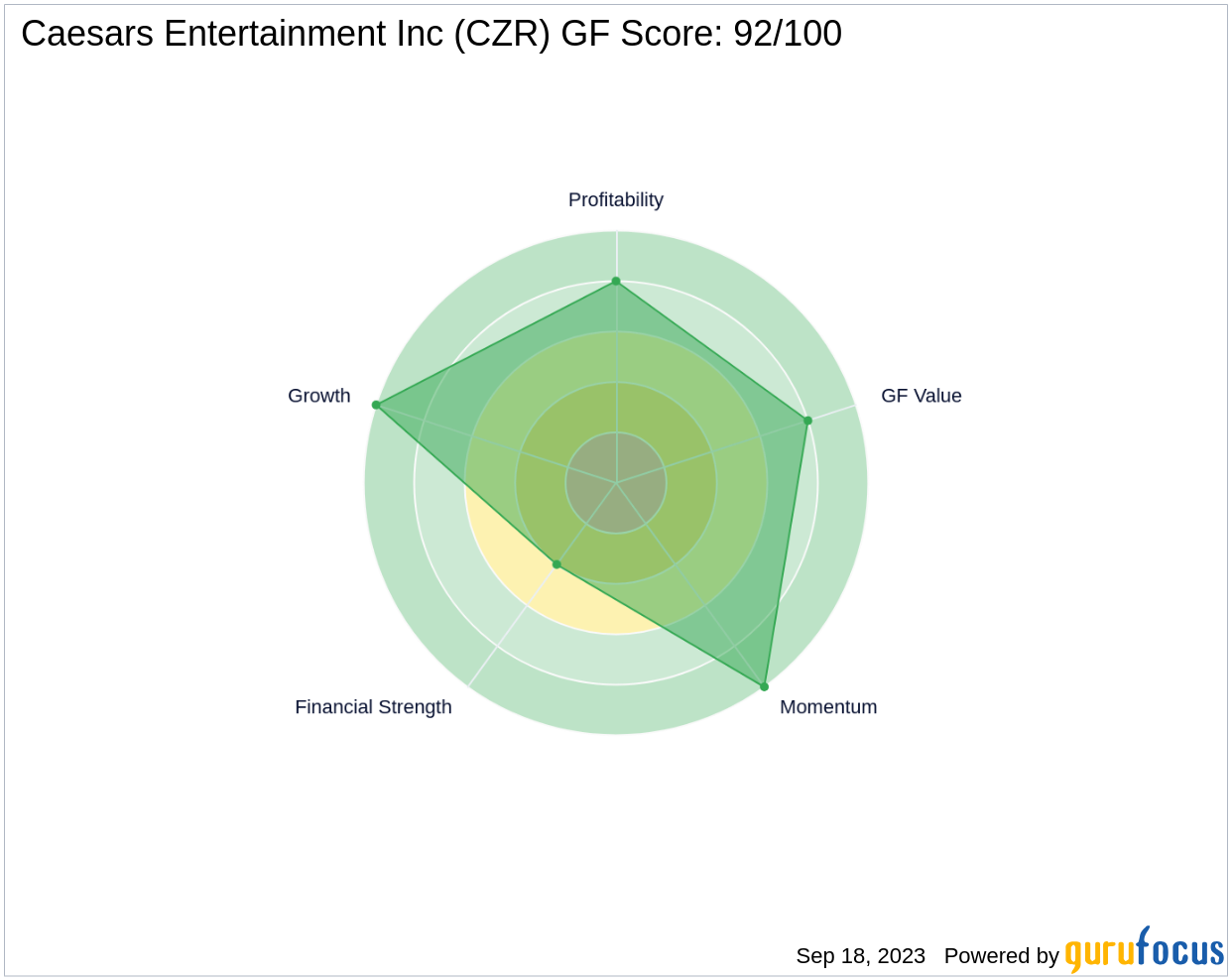Click the Financial Strength axis label
1232x980 pixels.
click(373, 707)
